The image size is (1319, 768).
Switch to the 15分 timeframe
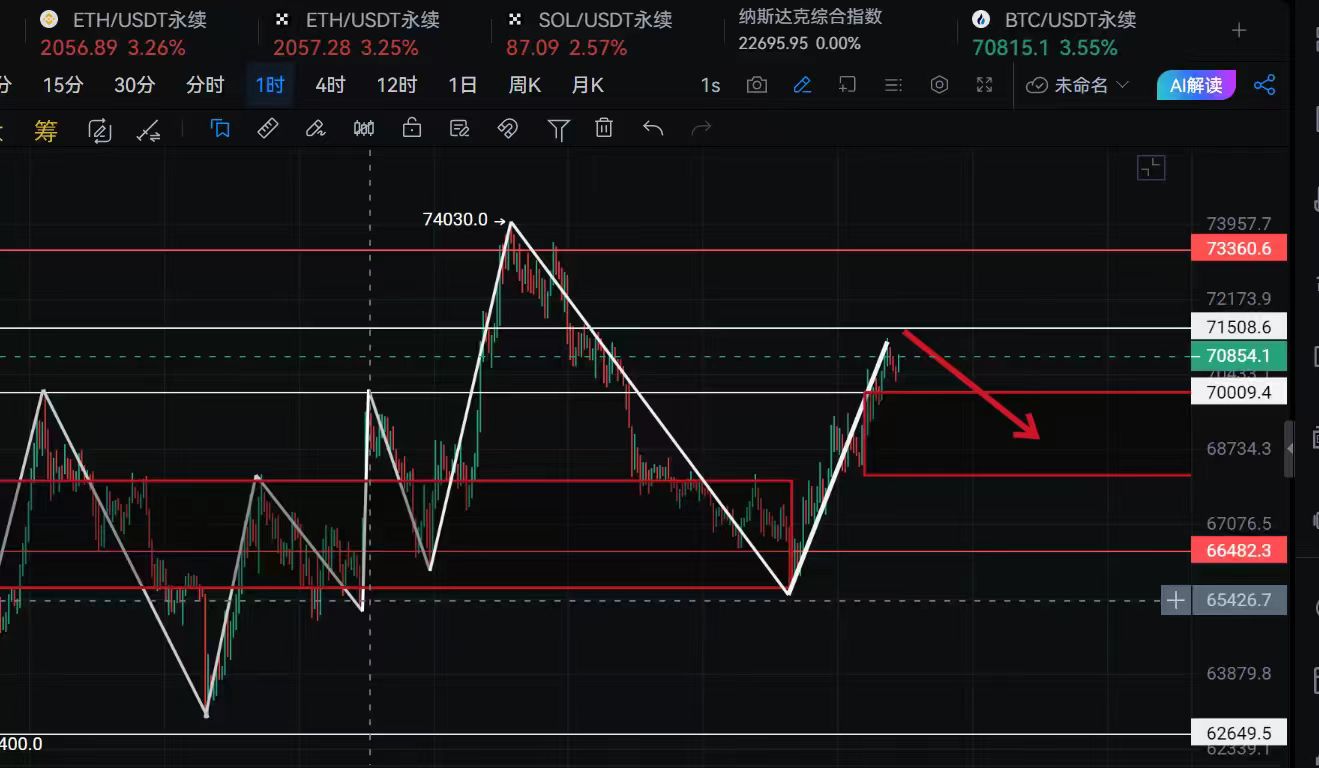(x=63, y=85)
